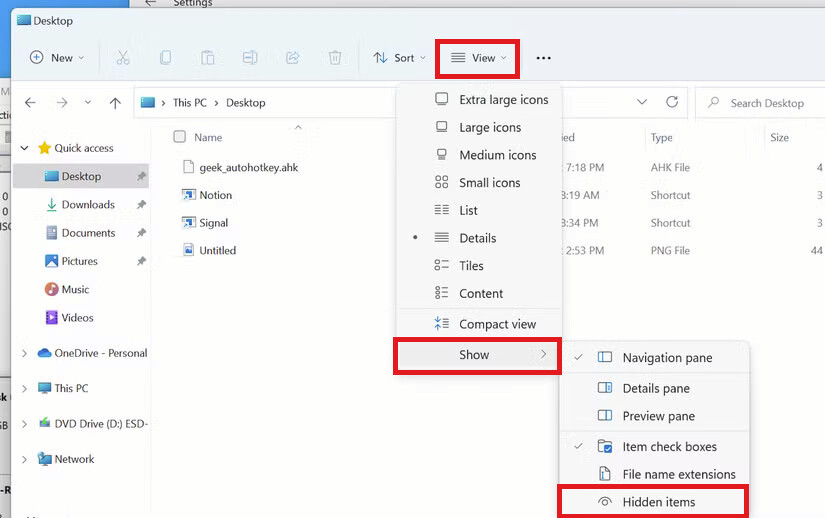Open the View dropdown menu
825x518 pixels.
click(x=478, y=58)
